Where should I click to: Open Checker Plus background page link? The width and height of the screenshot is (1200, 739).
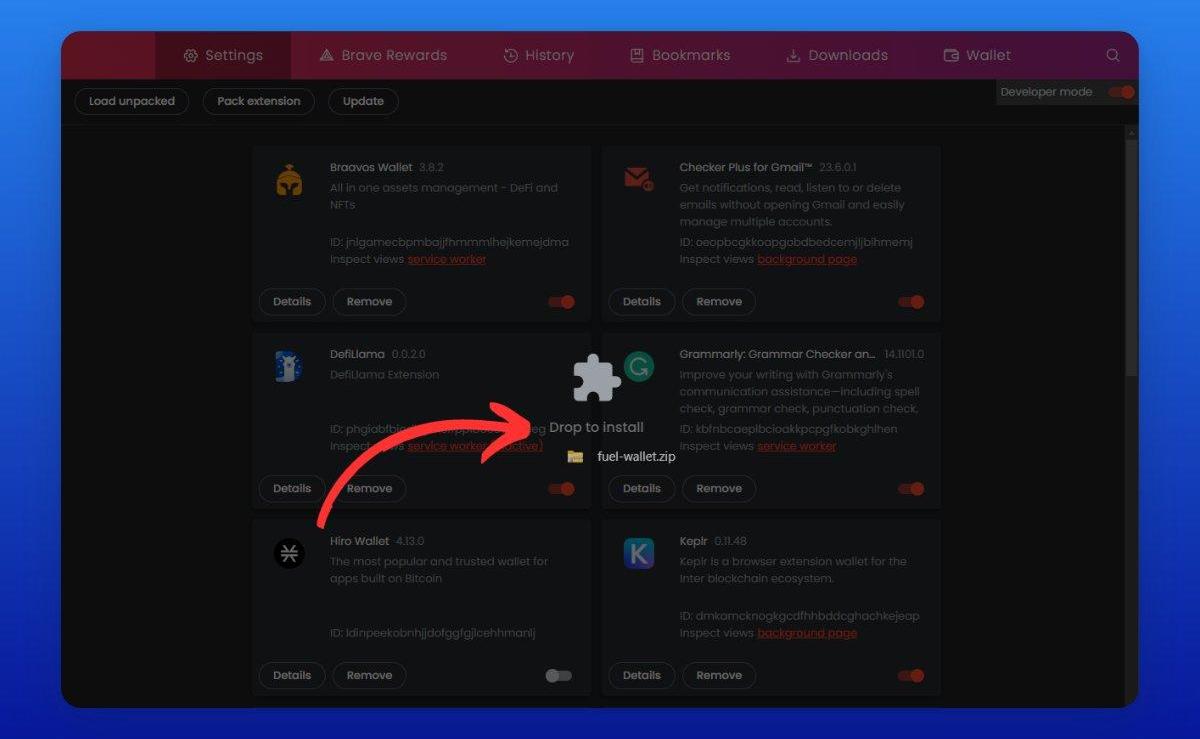[807, 260]
